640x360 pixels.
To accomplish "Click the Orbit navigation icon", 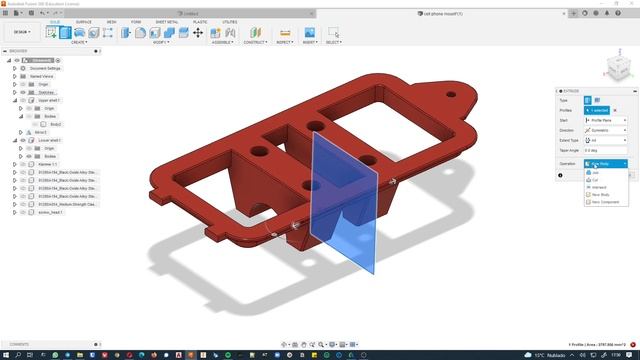I will (x=284, y=344).
